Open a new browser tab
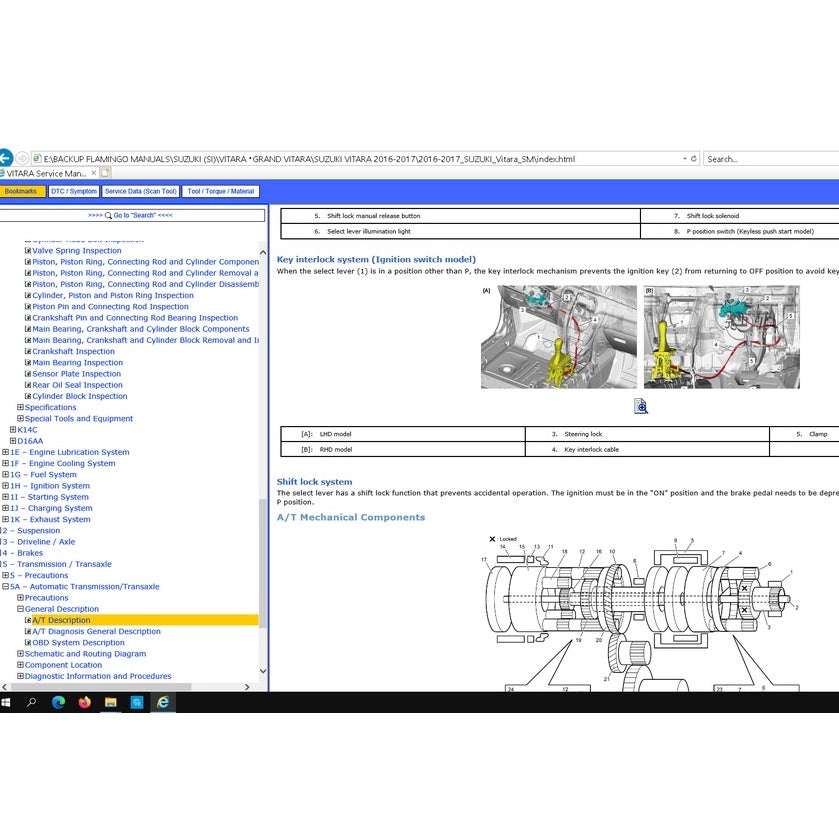The image size is (839, 839). click(x=106, y=173)
